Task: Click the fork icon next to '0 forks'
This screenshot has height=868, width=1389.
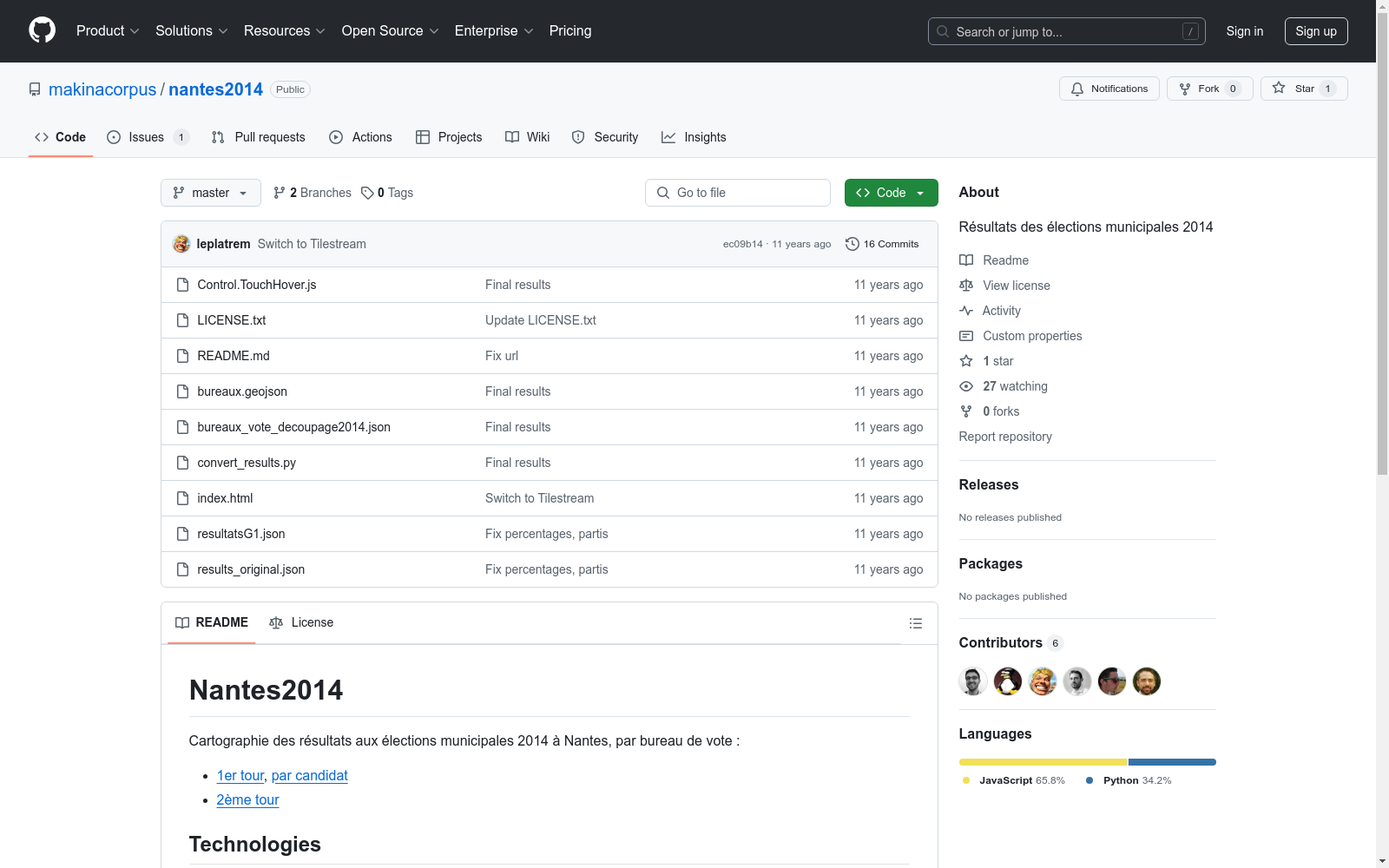Action: [966, 411]
